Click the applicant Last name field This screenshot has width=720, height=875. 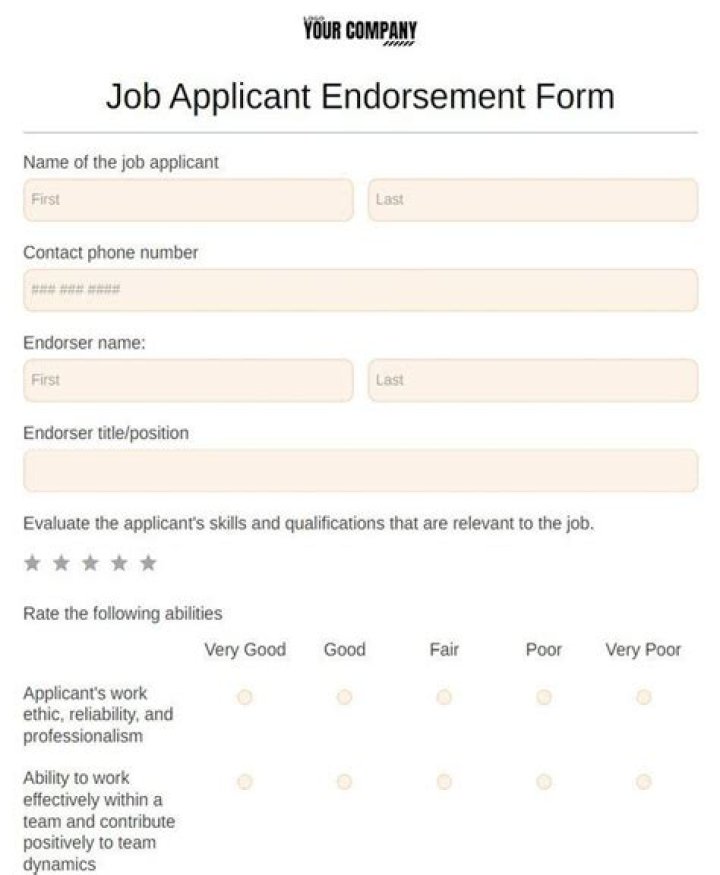(x=532, y=199)
